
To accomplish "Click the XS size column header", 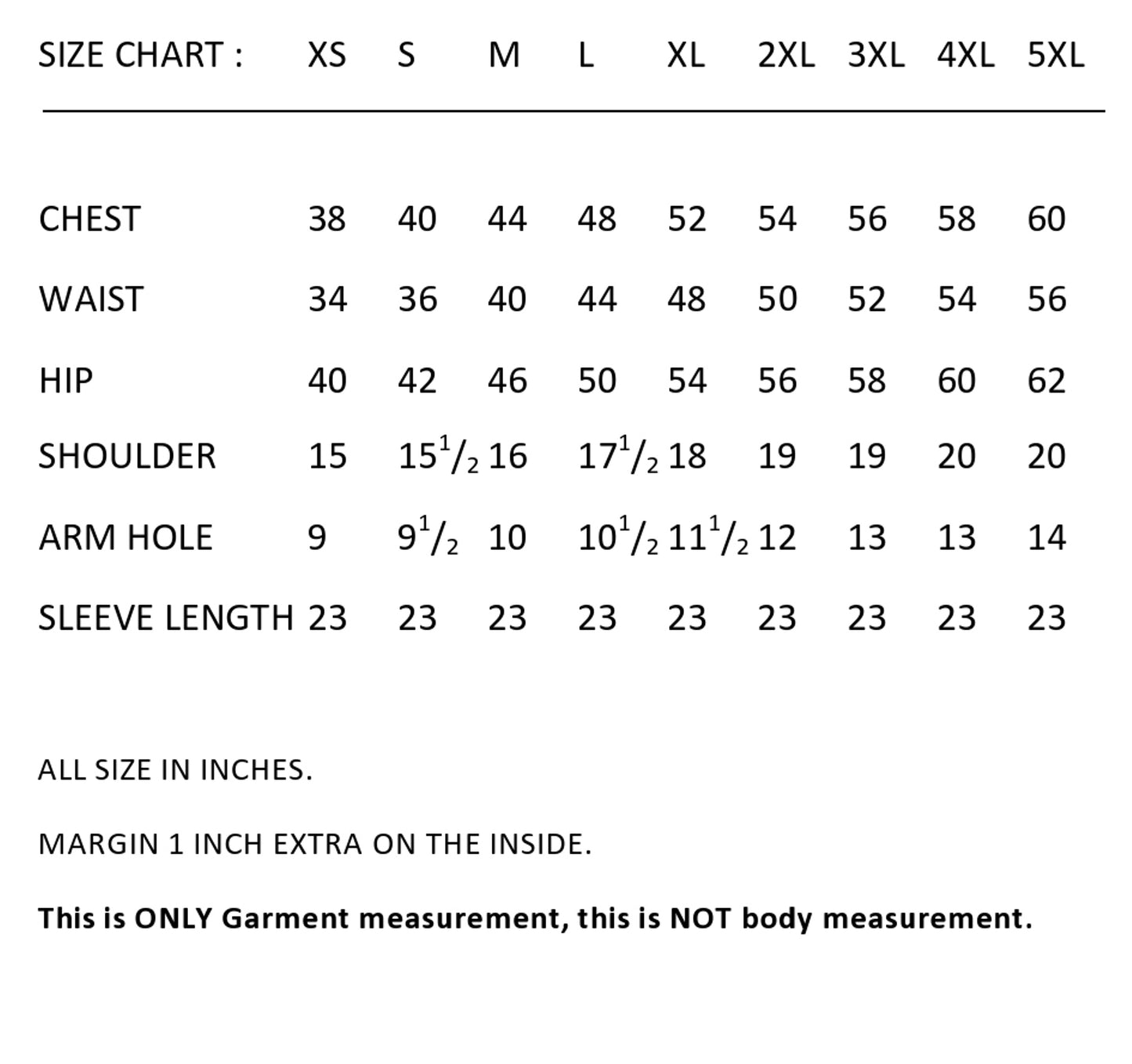I will 327,56.
